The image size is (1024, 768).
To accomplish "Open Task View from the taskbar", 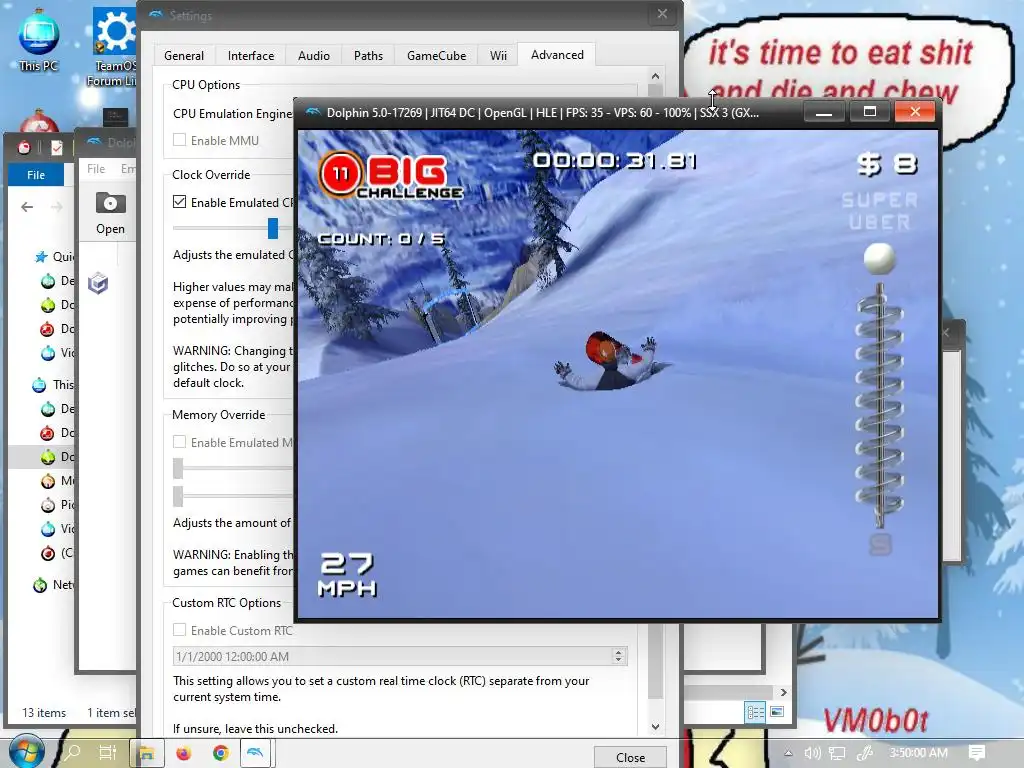I will point(107,753).
